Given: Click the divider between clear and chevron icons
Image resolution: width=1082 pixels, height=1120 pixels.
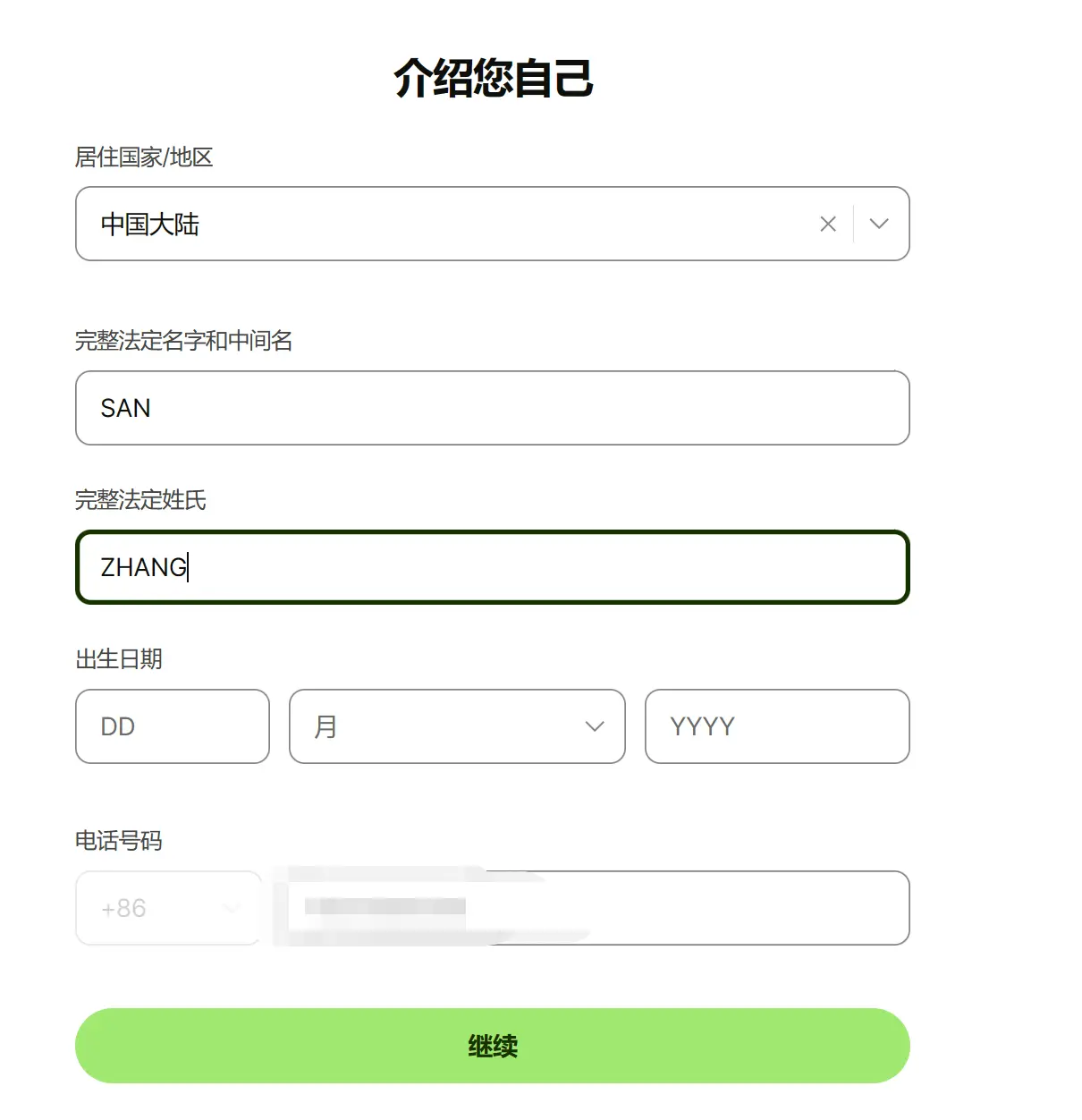Looking at the screenshot, I should point(854,224).
